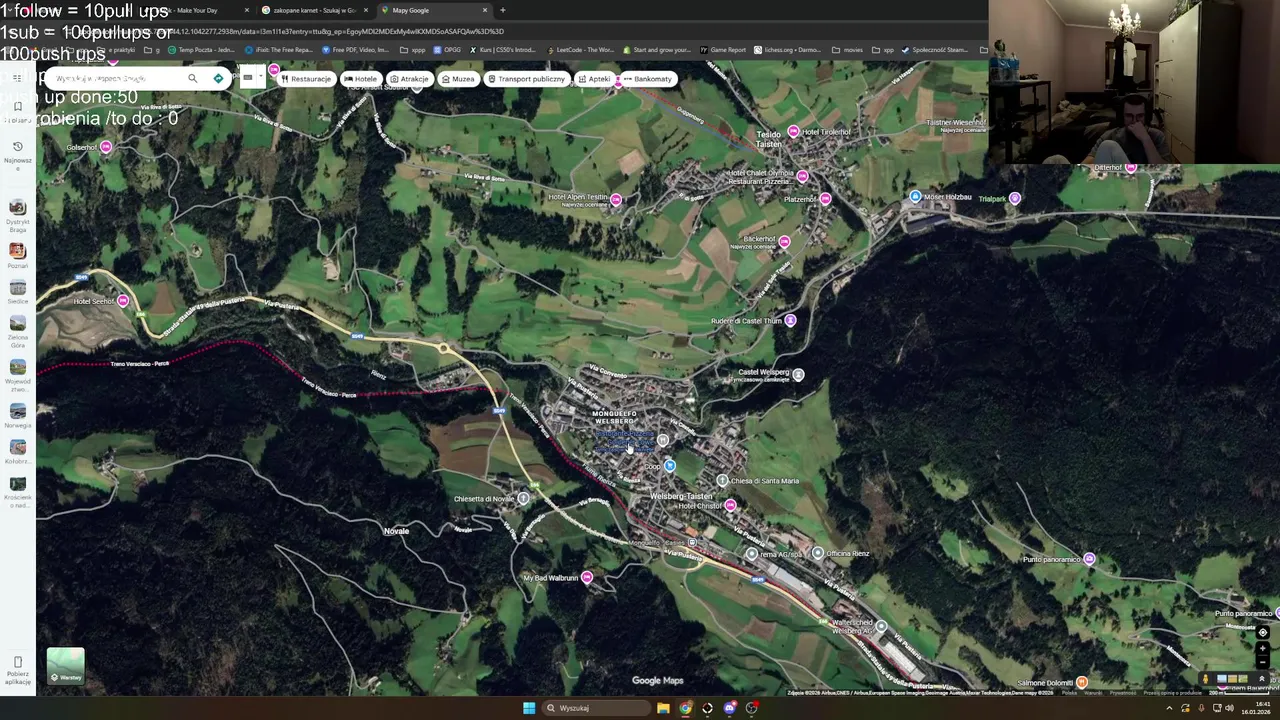Image resolution: width=1280 pixels, height=720 pixels.
Task: Open directions with the blue route icon
Action: click(x=218, y=78)
